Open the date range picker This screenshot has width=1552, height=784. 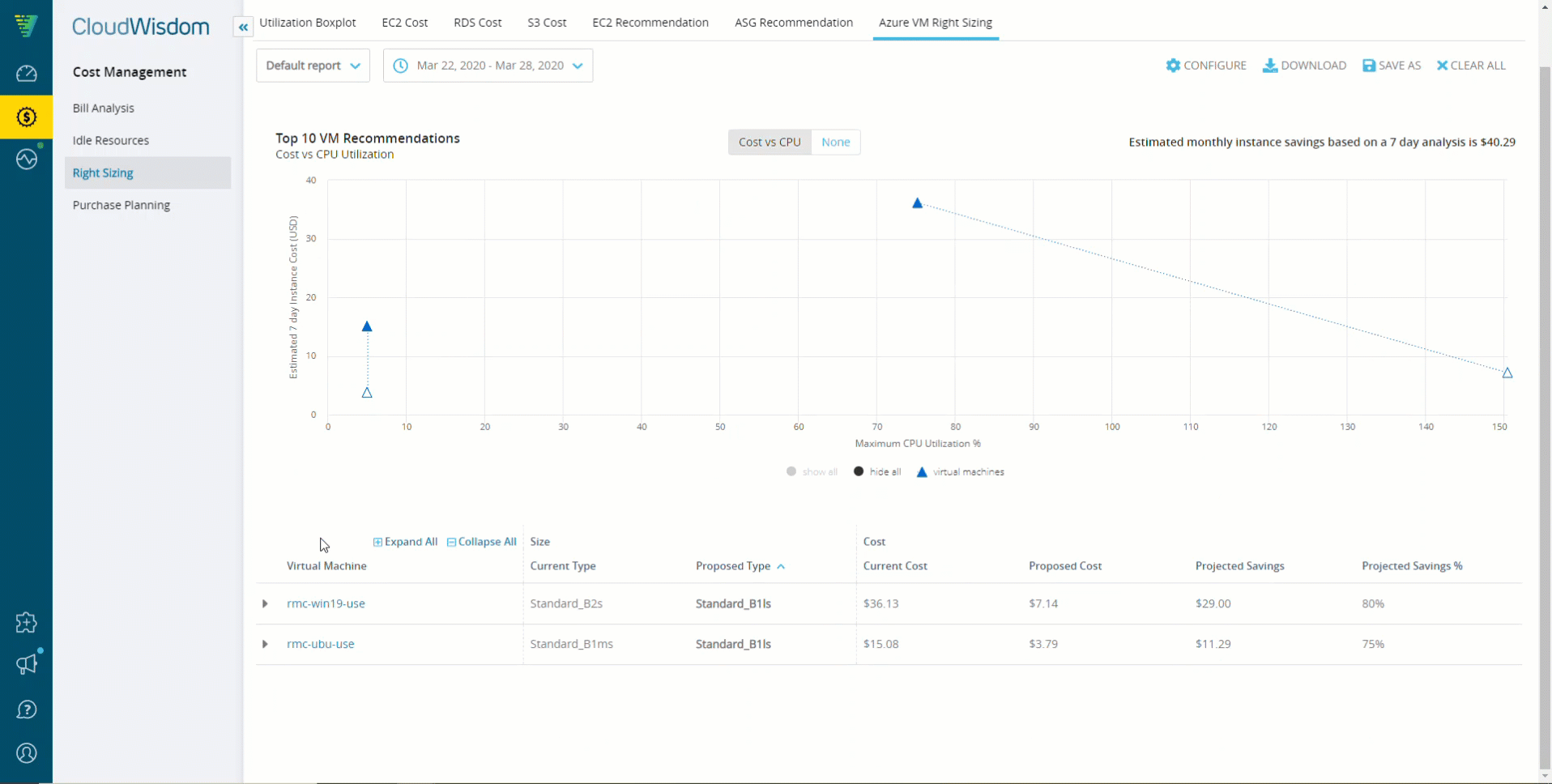click(x=488, y=66)
